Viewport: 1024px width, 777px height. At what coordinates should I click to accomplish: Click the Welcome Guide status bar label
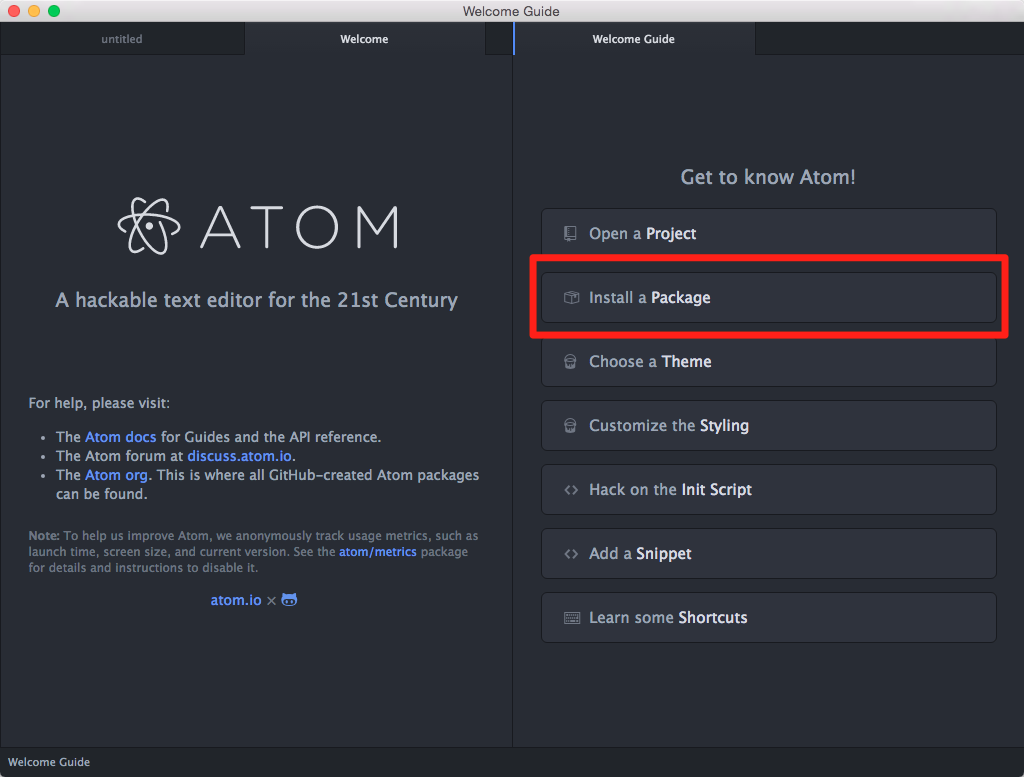coord(49,762)
